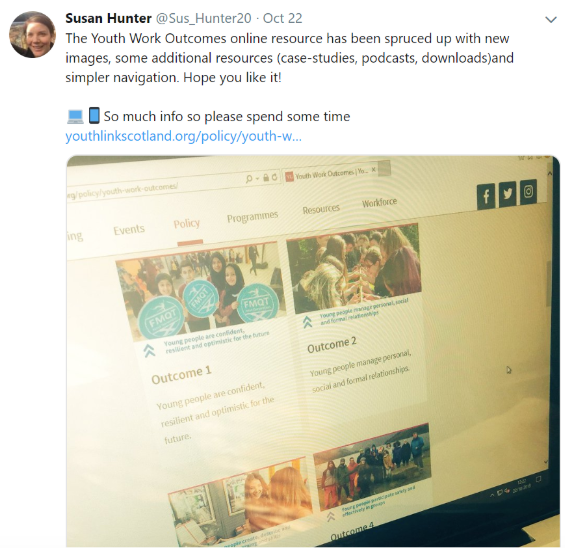565x548 pixels.
Task: Close the Youth Work Outcomes browser tab
Action: click(373, 169)
